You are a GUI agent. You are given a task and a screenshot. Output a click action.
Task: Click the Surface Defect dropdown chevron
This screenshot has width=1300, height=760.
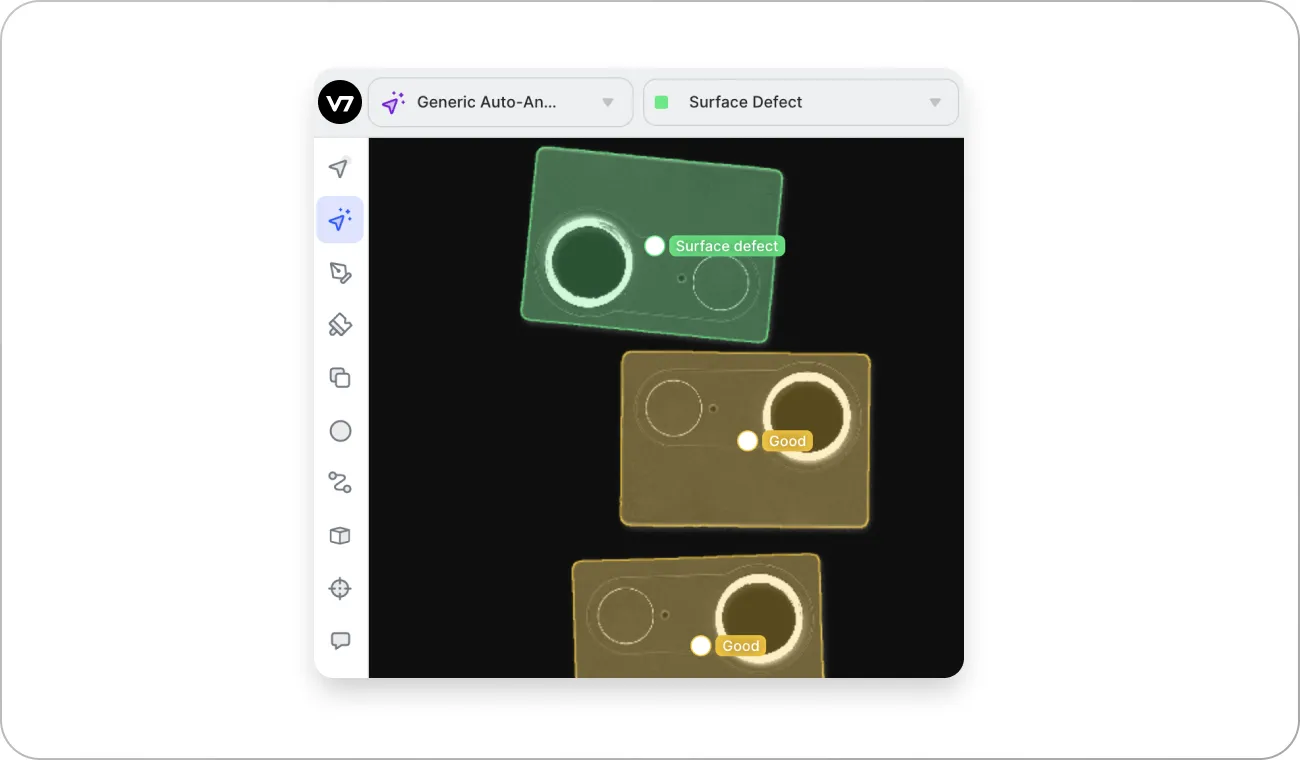coord(935,101)
